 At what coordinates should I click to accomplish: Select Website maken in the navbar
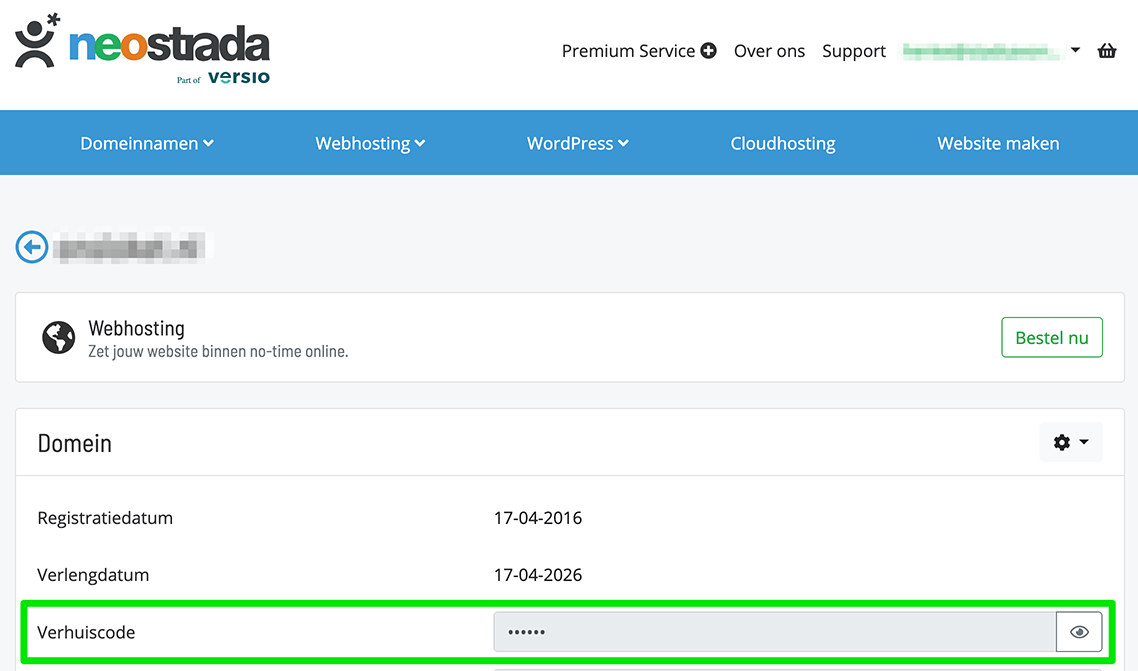click(x=998, y=143)
